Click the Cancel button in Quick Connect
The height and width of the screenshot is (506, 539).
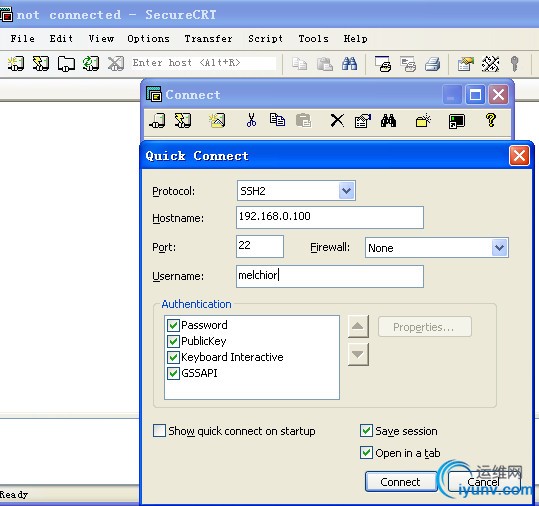pyautogui.click(x=483, y=482)
